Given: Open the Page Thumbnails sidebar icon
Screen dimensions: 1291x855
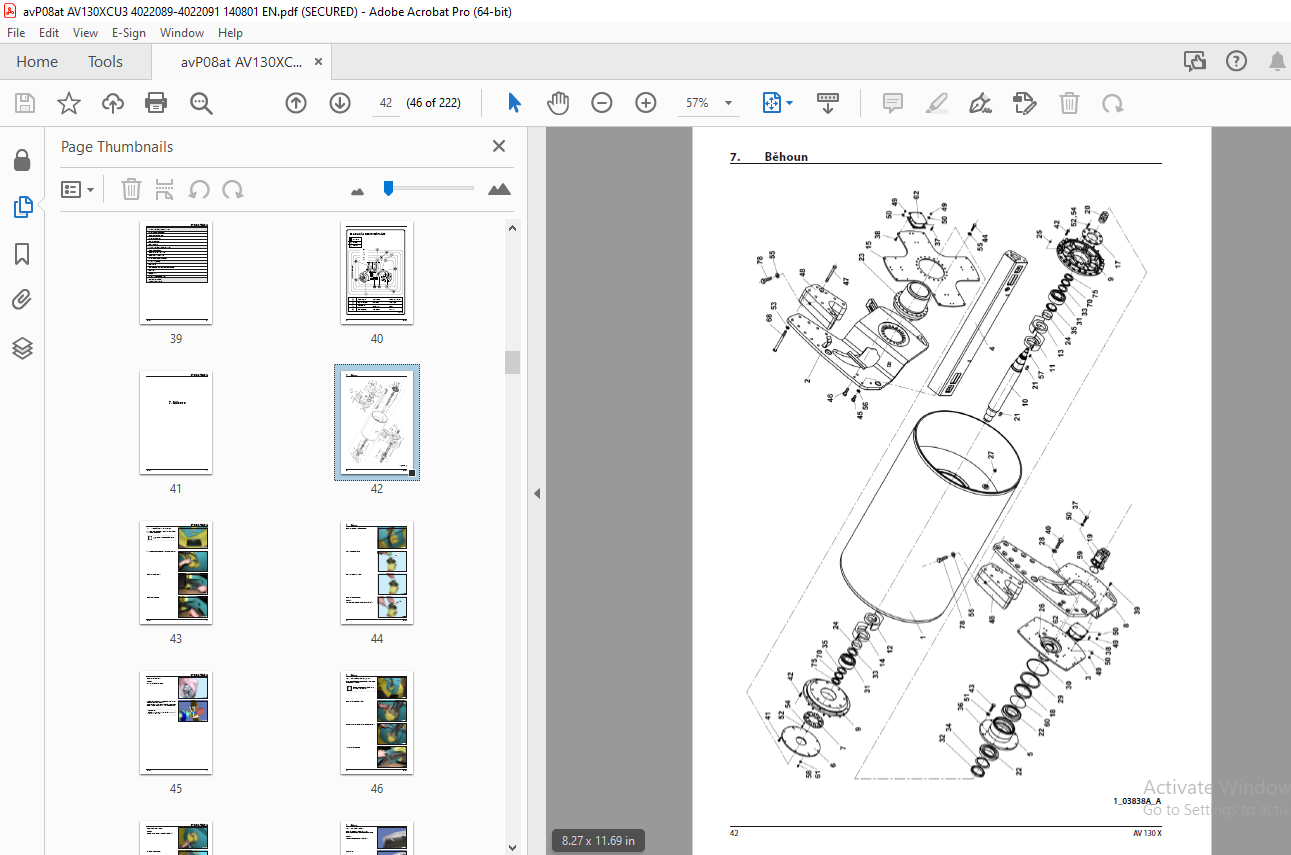Looking at the screenshot, I should (x=22, y=207).
